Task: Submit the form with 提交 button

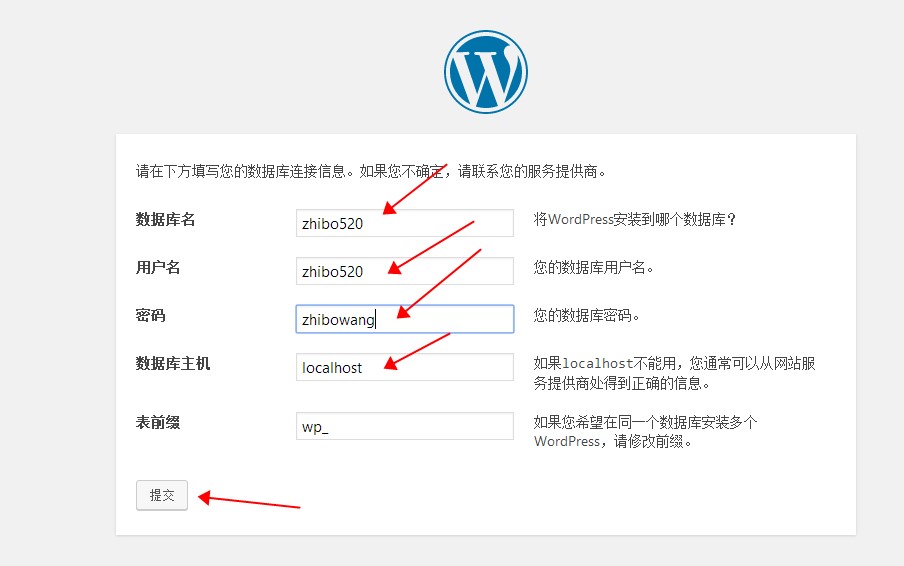Action: (162, 495)
